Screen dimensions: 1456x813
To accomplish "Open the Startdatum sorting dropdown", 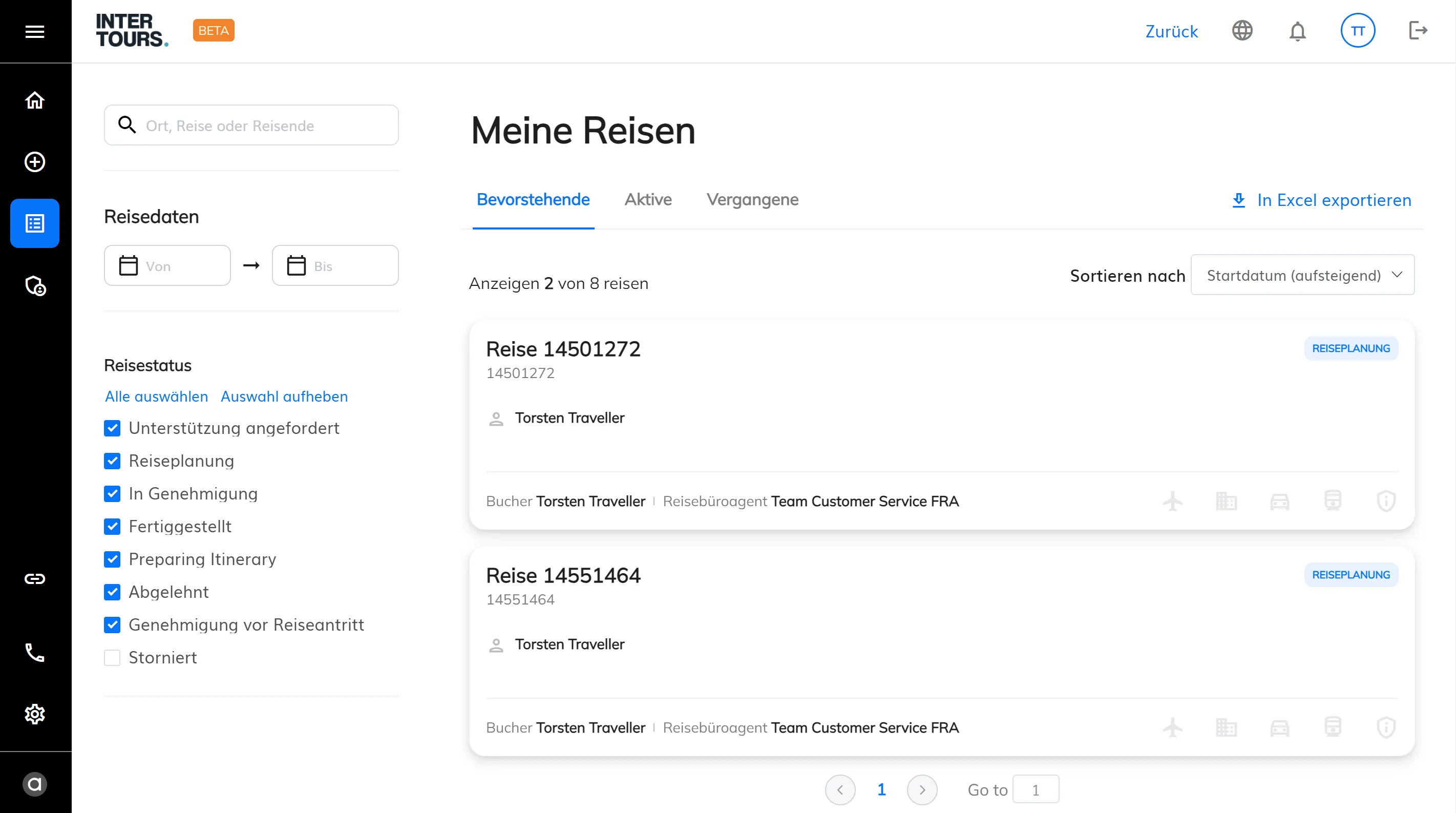I will point(1302,275).
